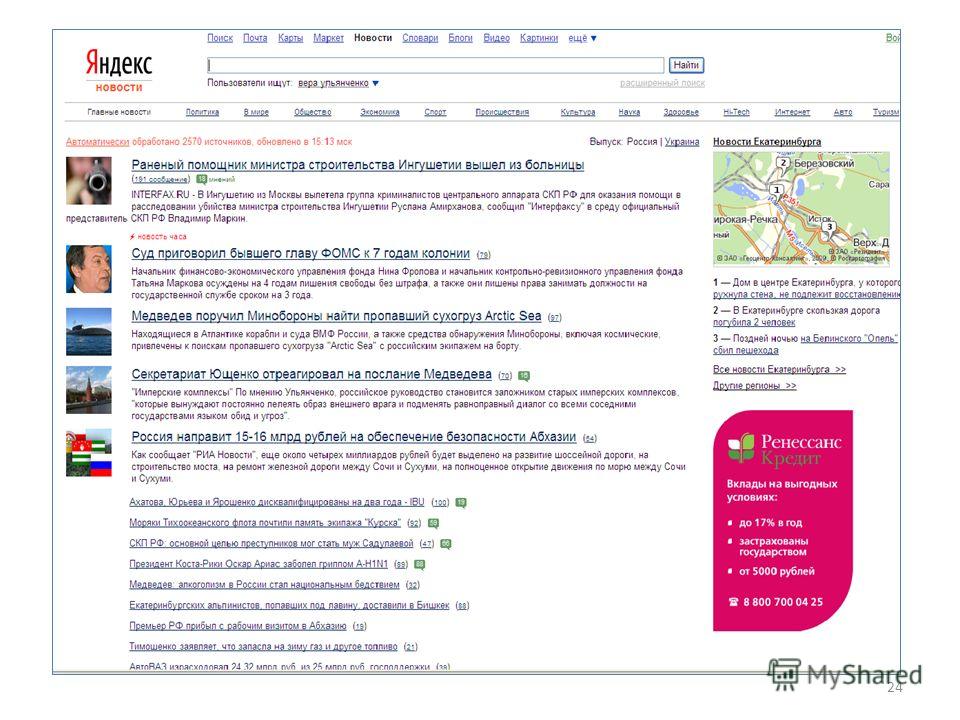Open comments bubble beside '18 мнений'
The image size is (960, 720).
point(201,179)
